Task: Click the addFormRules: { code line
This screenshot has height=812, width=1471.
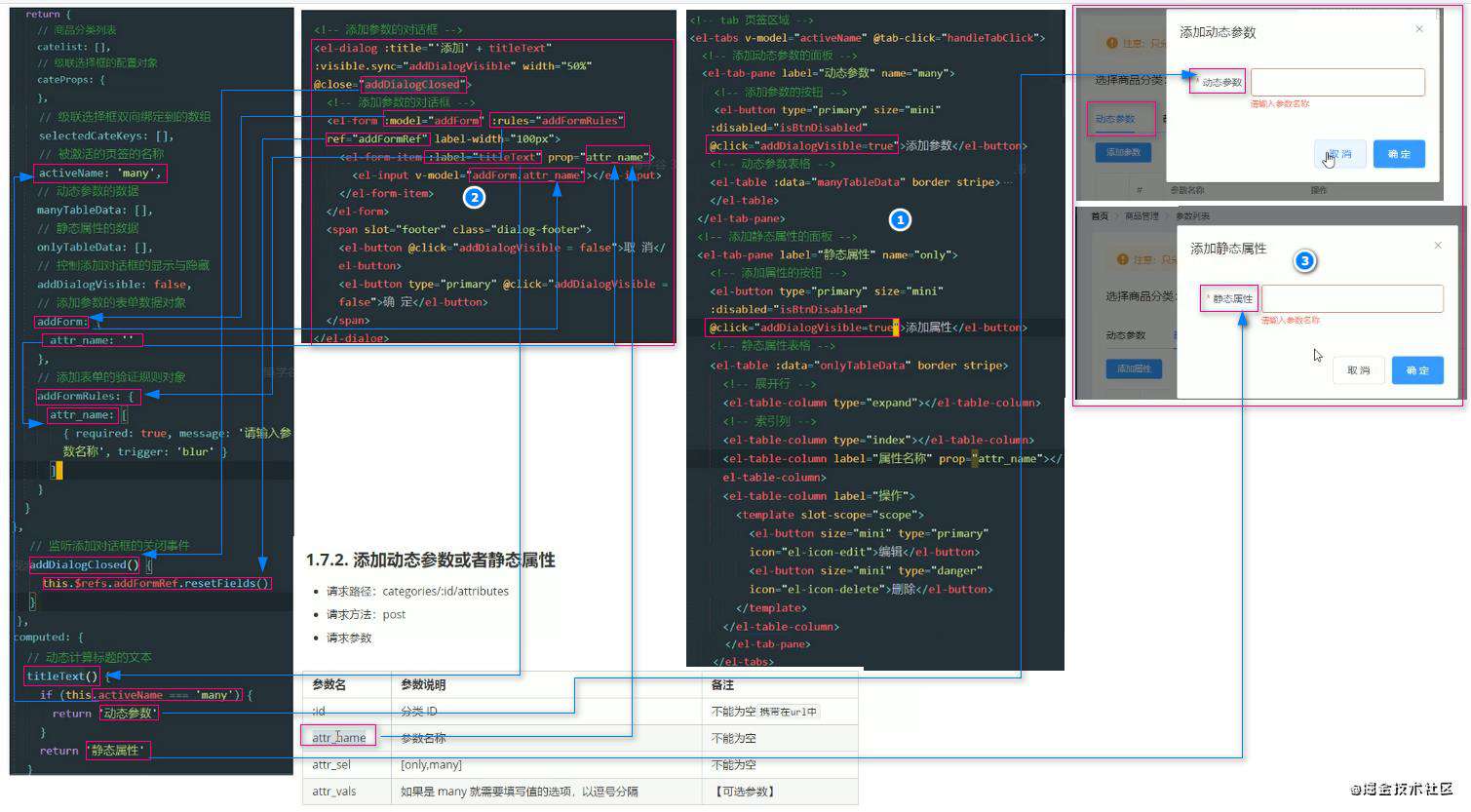Action: click(x=86, y=396)
